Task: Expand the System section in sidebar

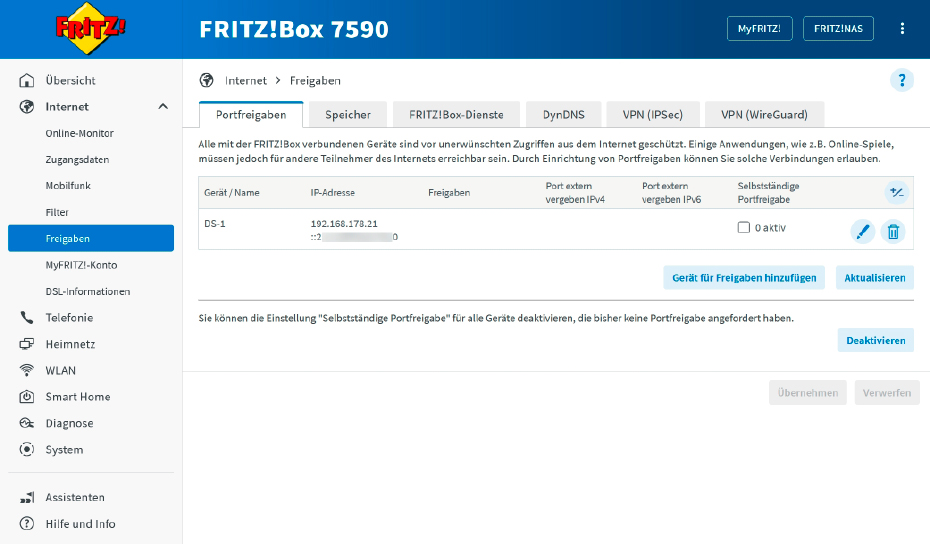Action: point(64,450)
